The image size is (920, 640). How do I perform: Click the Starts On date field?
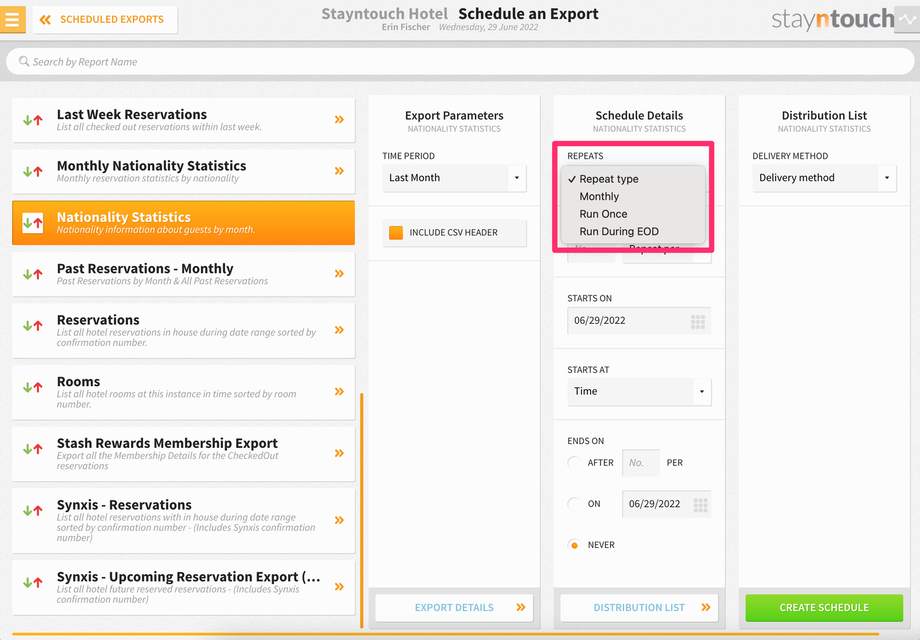point(639,321)
